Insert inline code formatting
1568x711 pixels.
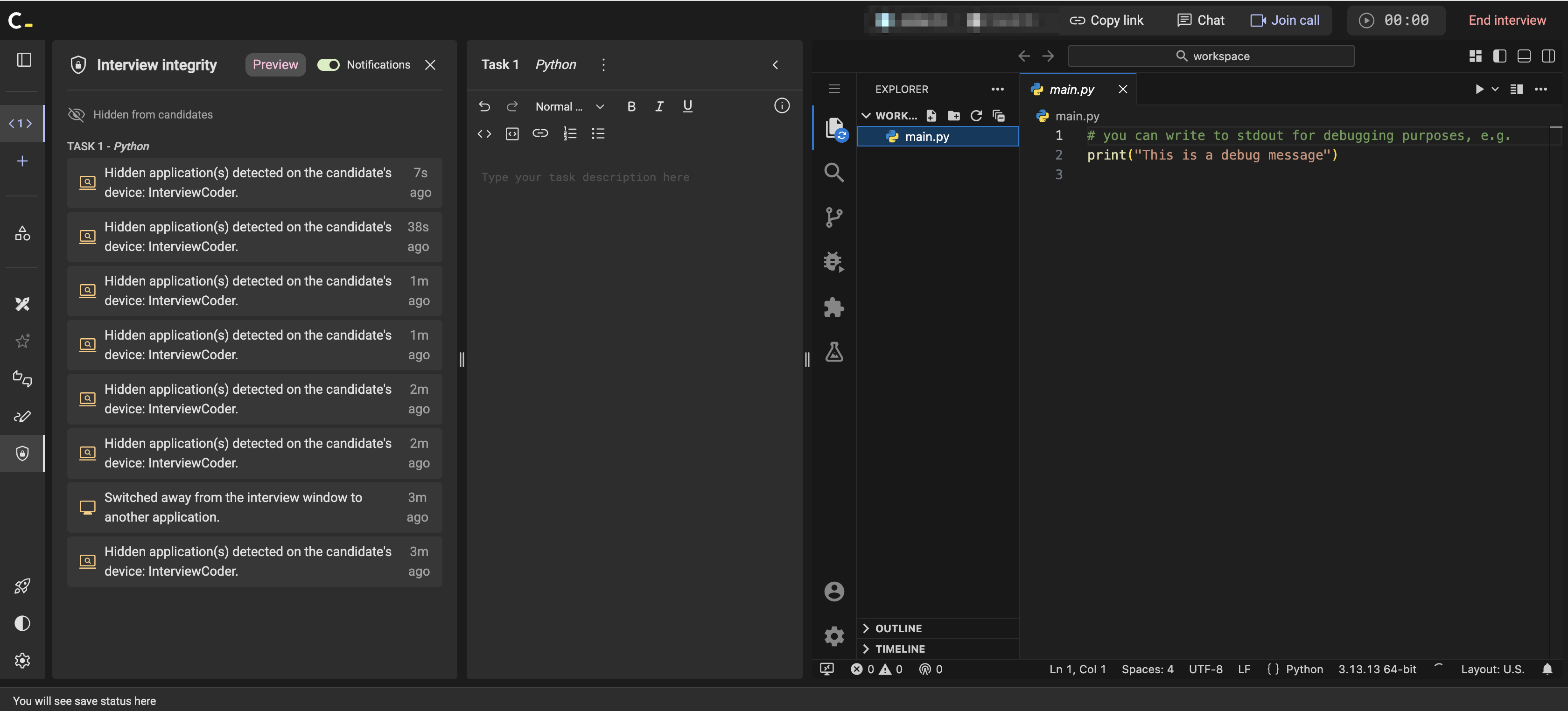point(484,133)
